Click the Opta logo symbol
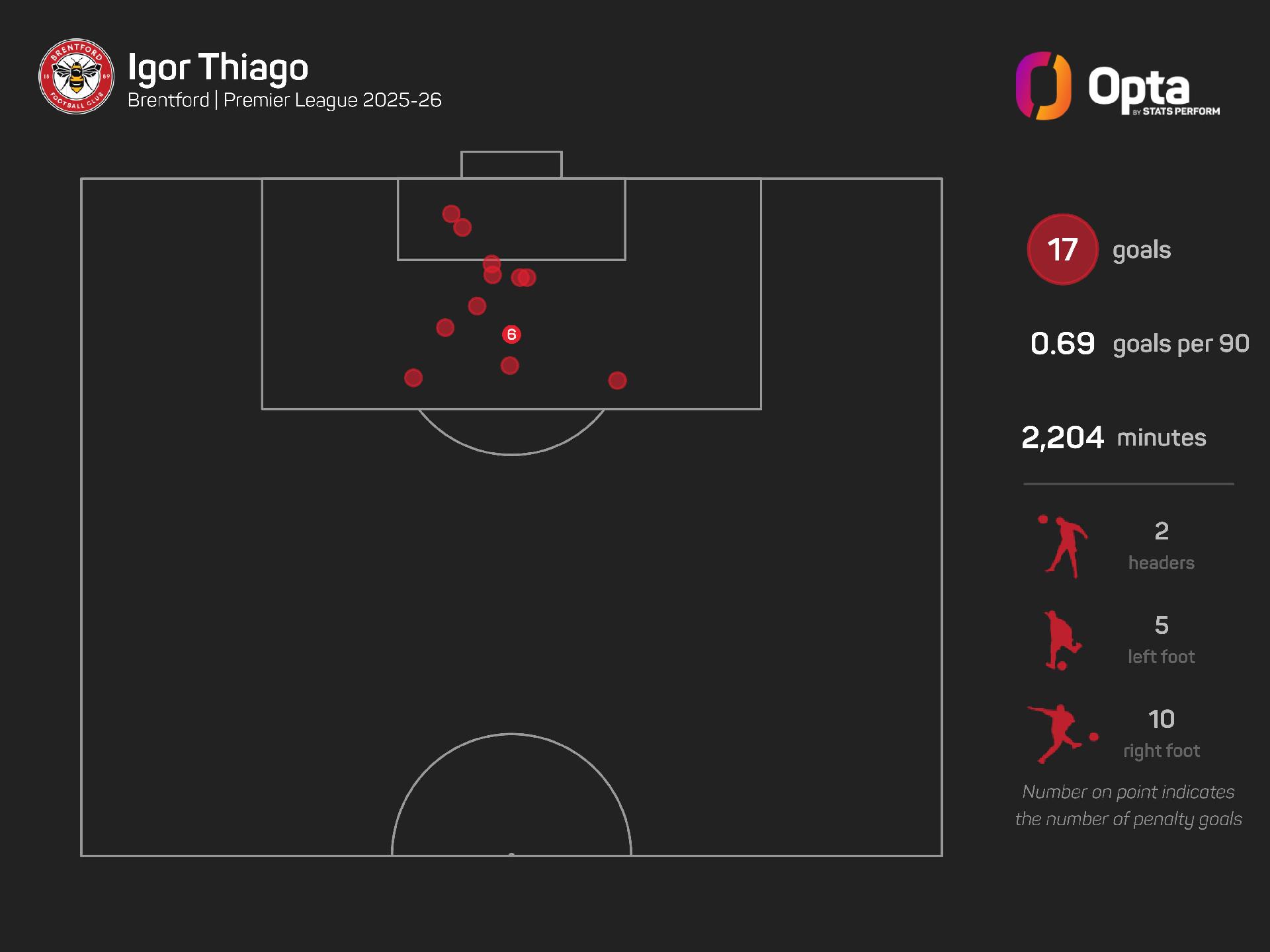The height and width of the screenshot is (952, 1270). coord(1043,86)
